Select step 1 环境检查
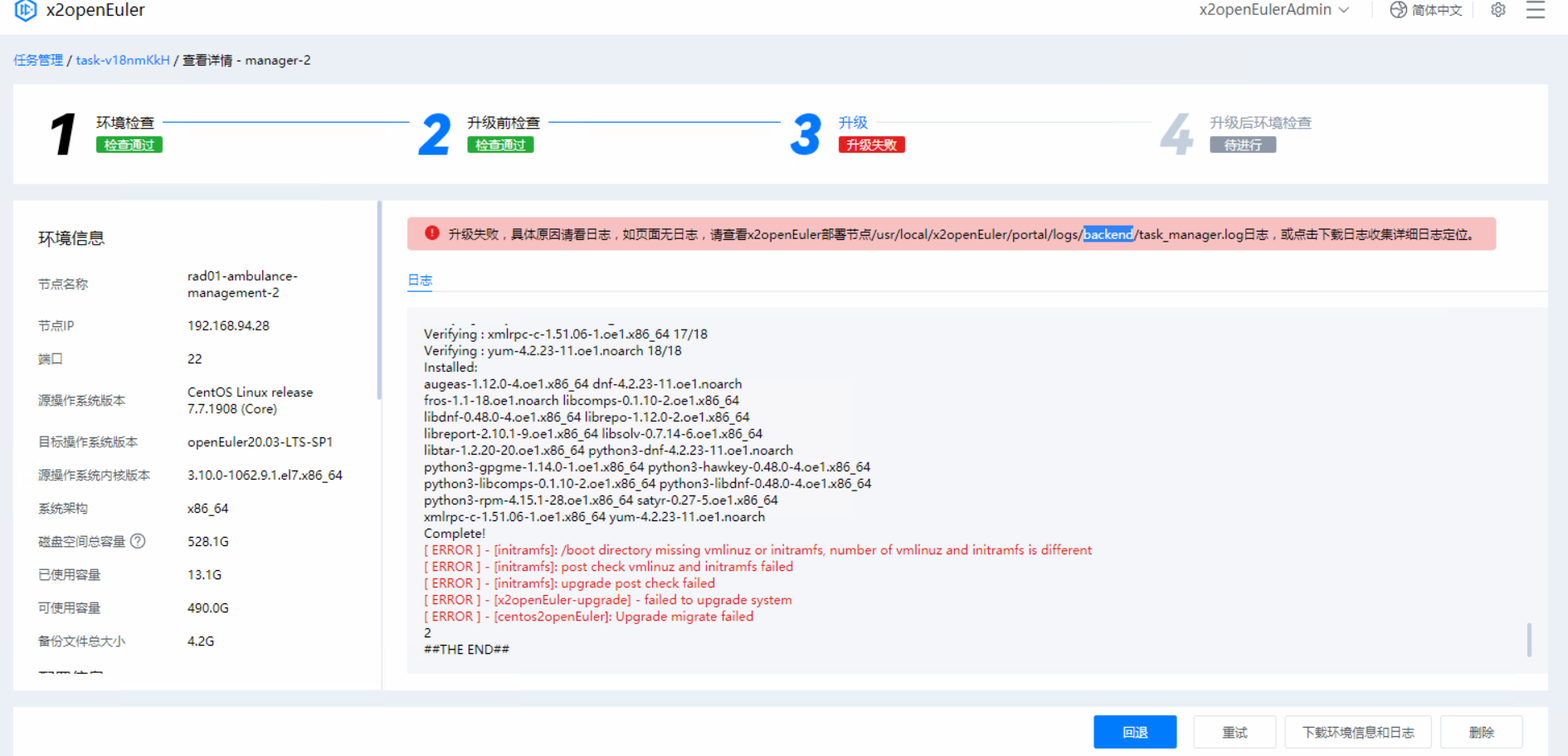 coord(124,123)
